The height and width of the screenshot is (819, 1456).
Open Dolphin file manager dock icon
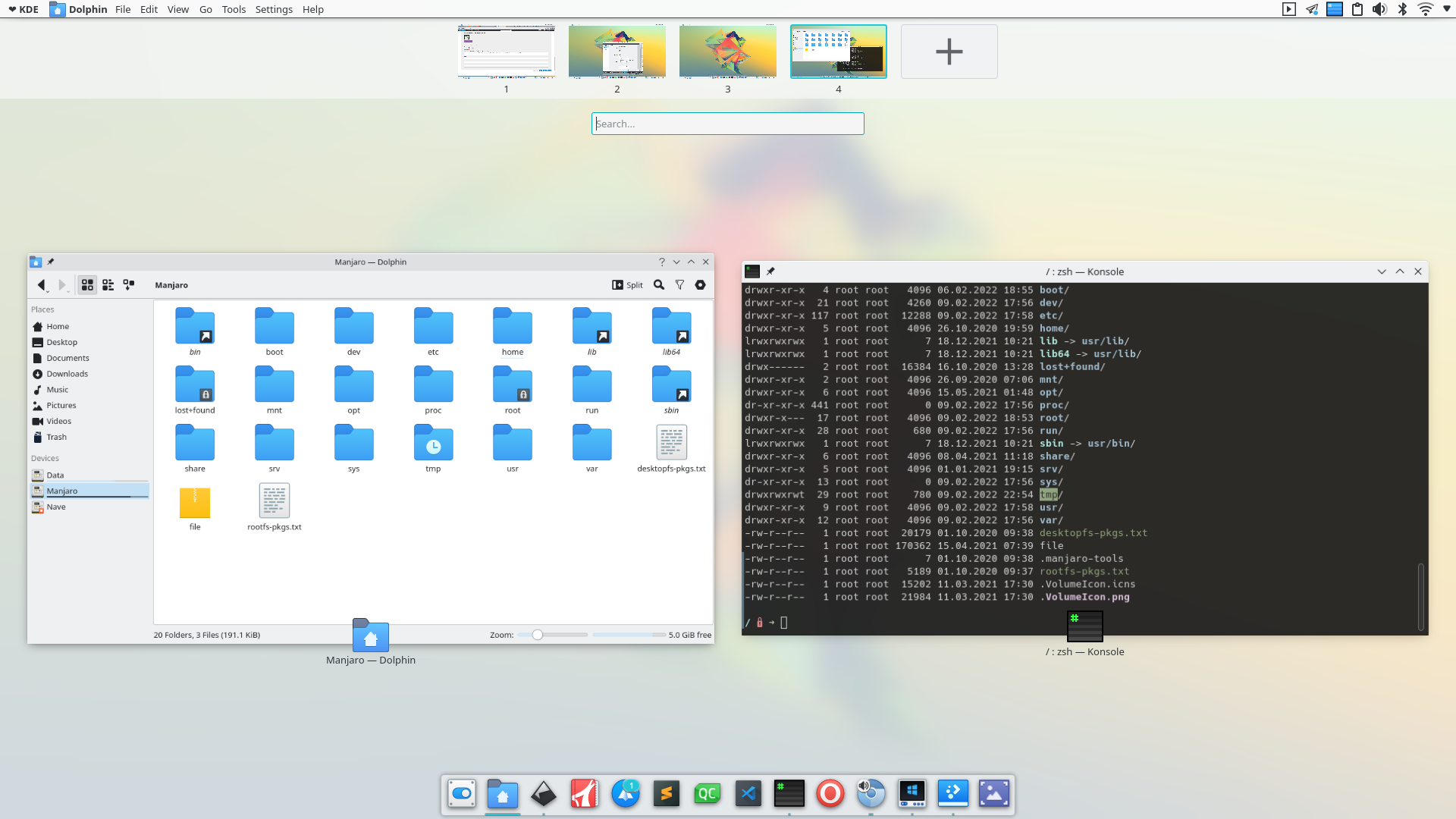click(503, 793)
